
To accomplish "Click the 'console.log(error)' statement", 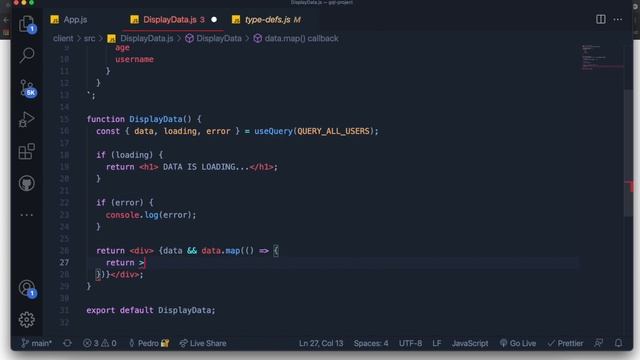I will click(151, 215).
